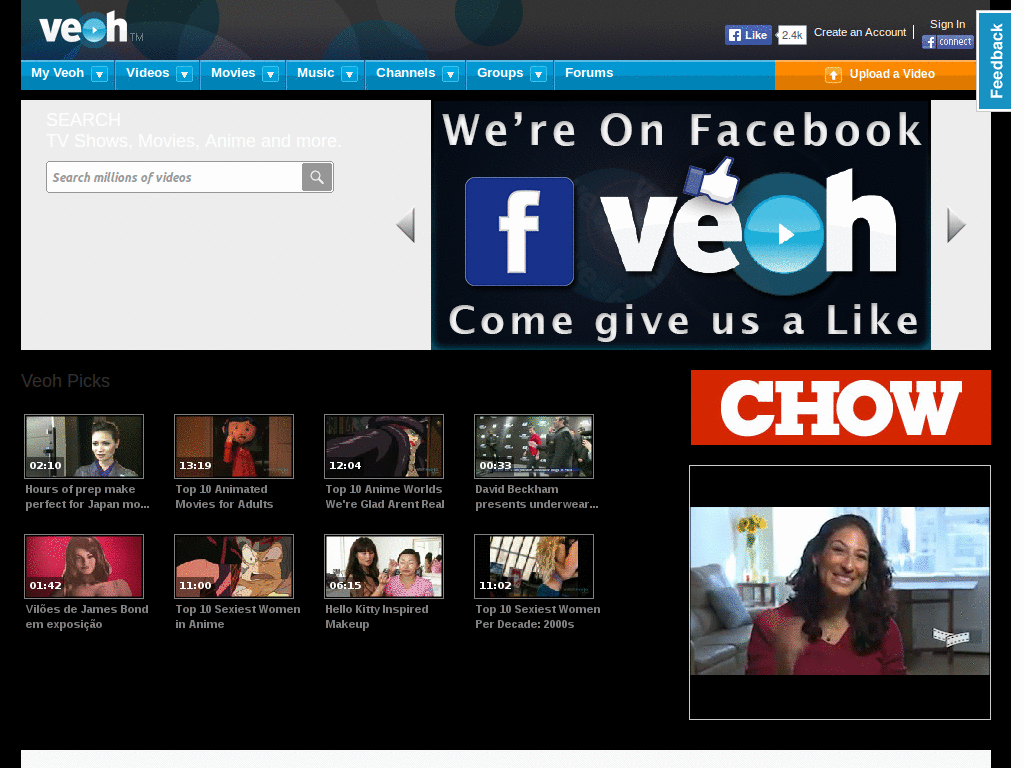
Task: Open the 01:42 James Bond thumbnail
Action: pos(84,566)
